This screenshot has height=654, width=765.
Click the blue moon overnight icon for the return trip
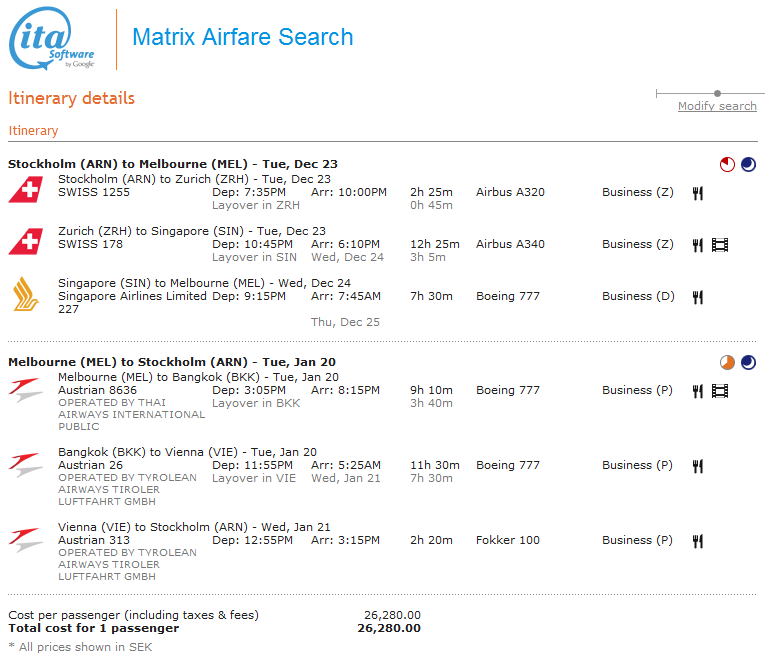click(748, 362)
